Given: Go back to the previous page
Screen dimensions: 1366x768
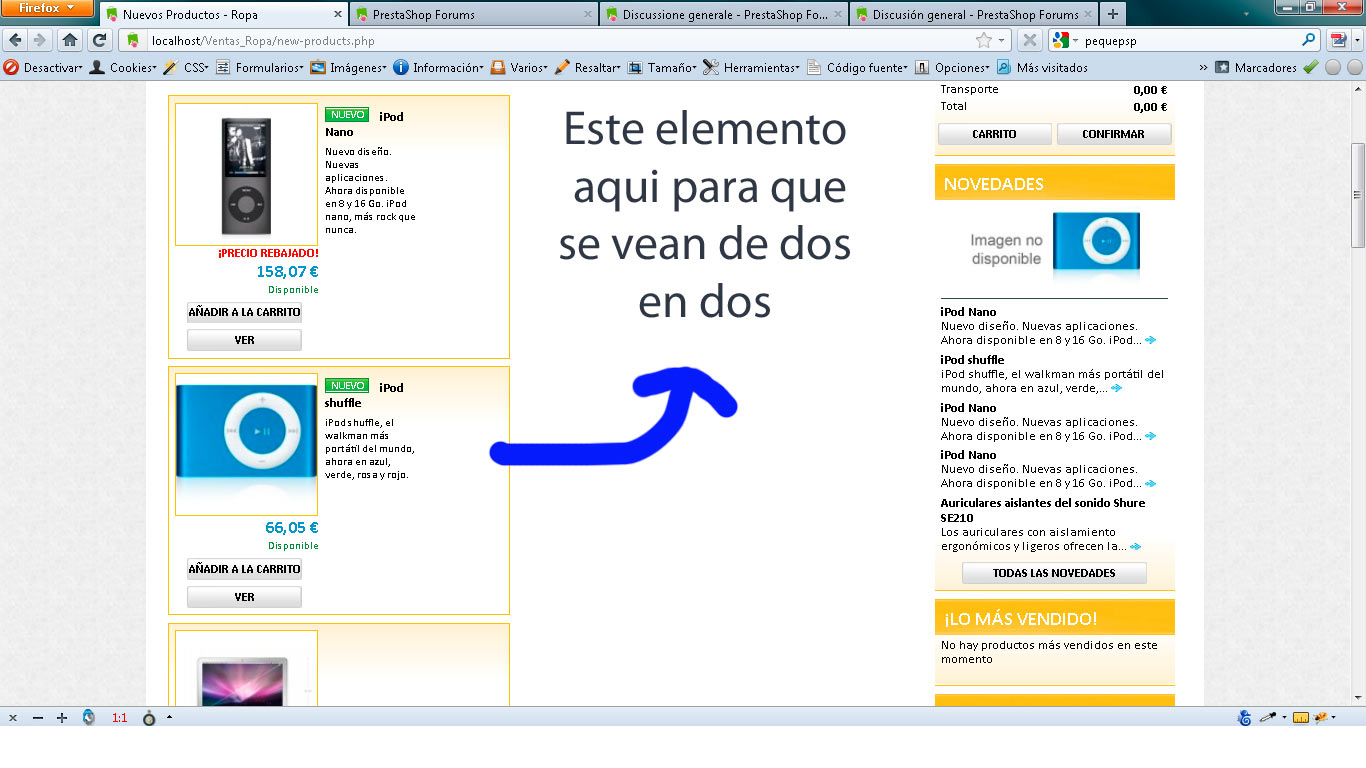Looking at the screenshot, I should point(15,40).
